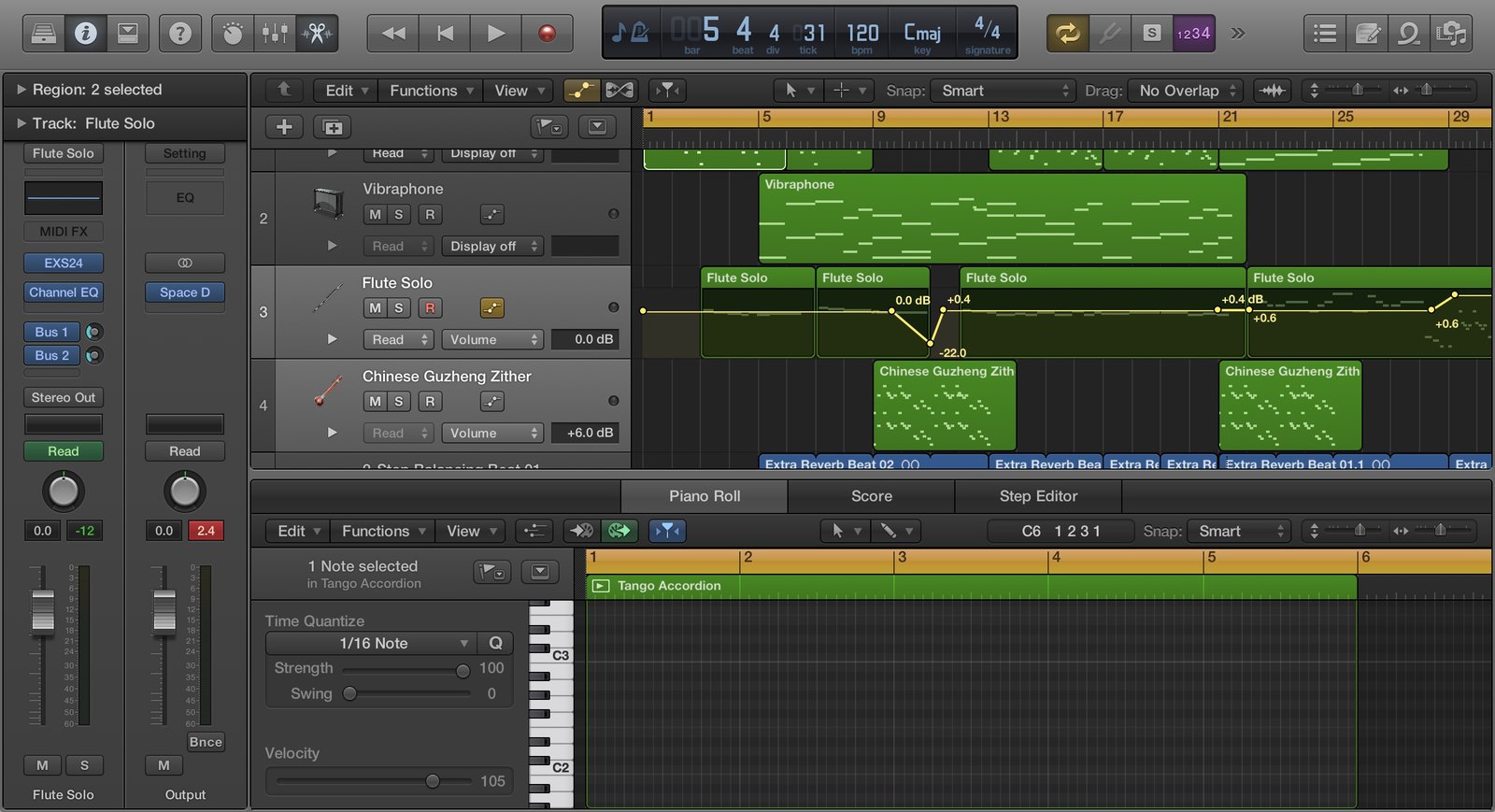Screen dimensions: 1495x812
Task: Switch to the Step Editor tab
Action: 1038,496
